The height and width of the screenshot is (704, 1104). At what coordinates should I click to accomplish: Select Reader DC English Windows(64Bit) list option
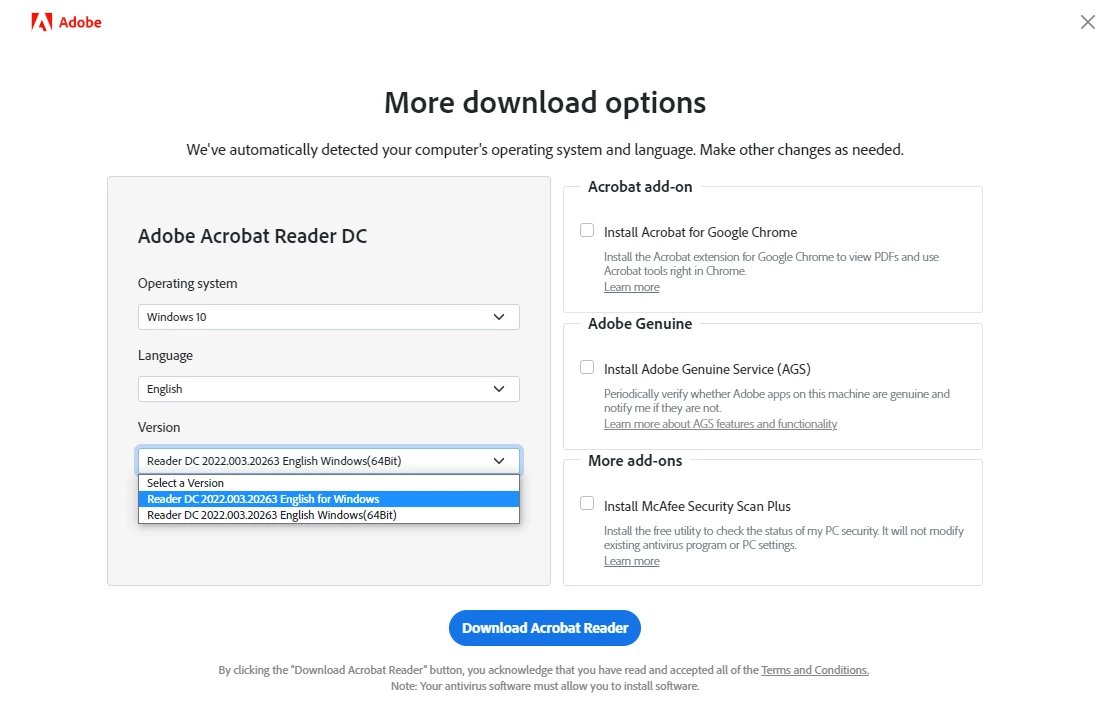click(329, 515)
